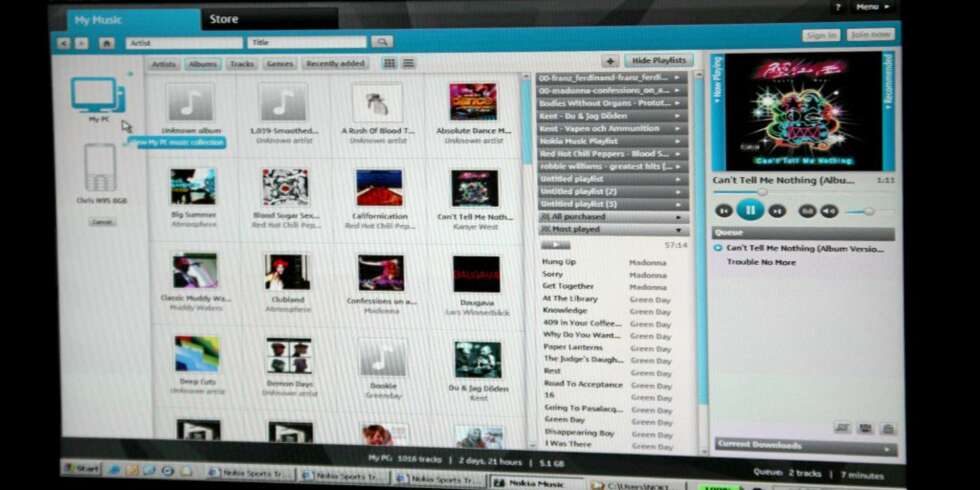This screenshot has height=490, width=980.
Task: Select the Recently added filter tab
Action: (x=335, y=64)
